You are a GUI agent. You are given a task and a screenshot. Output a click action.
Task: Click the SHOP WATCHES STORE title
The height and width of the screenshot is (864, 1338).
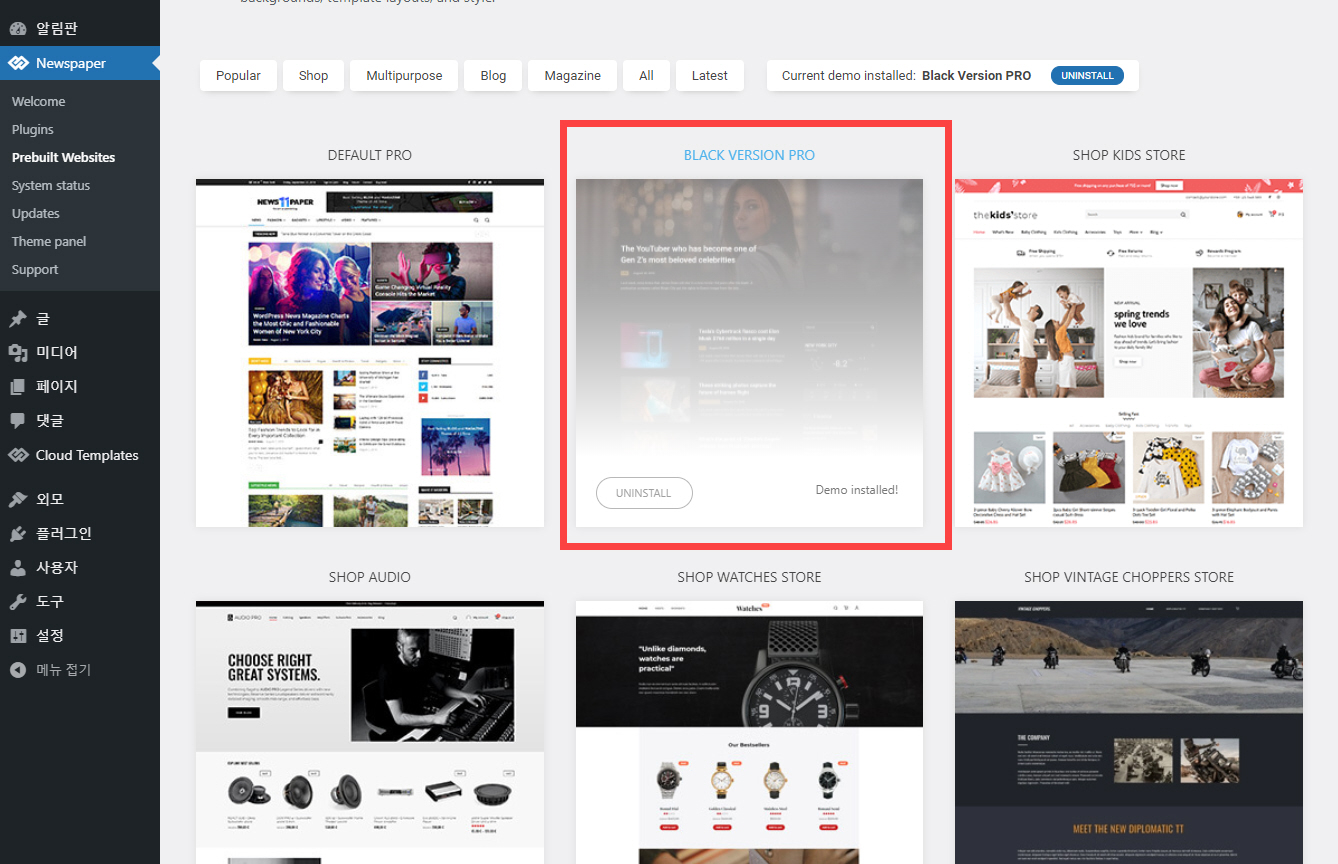click(749, 577)
